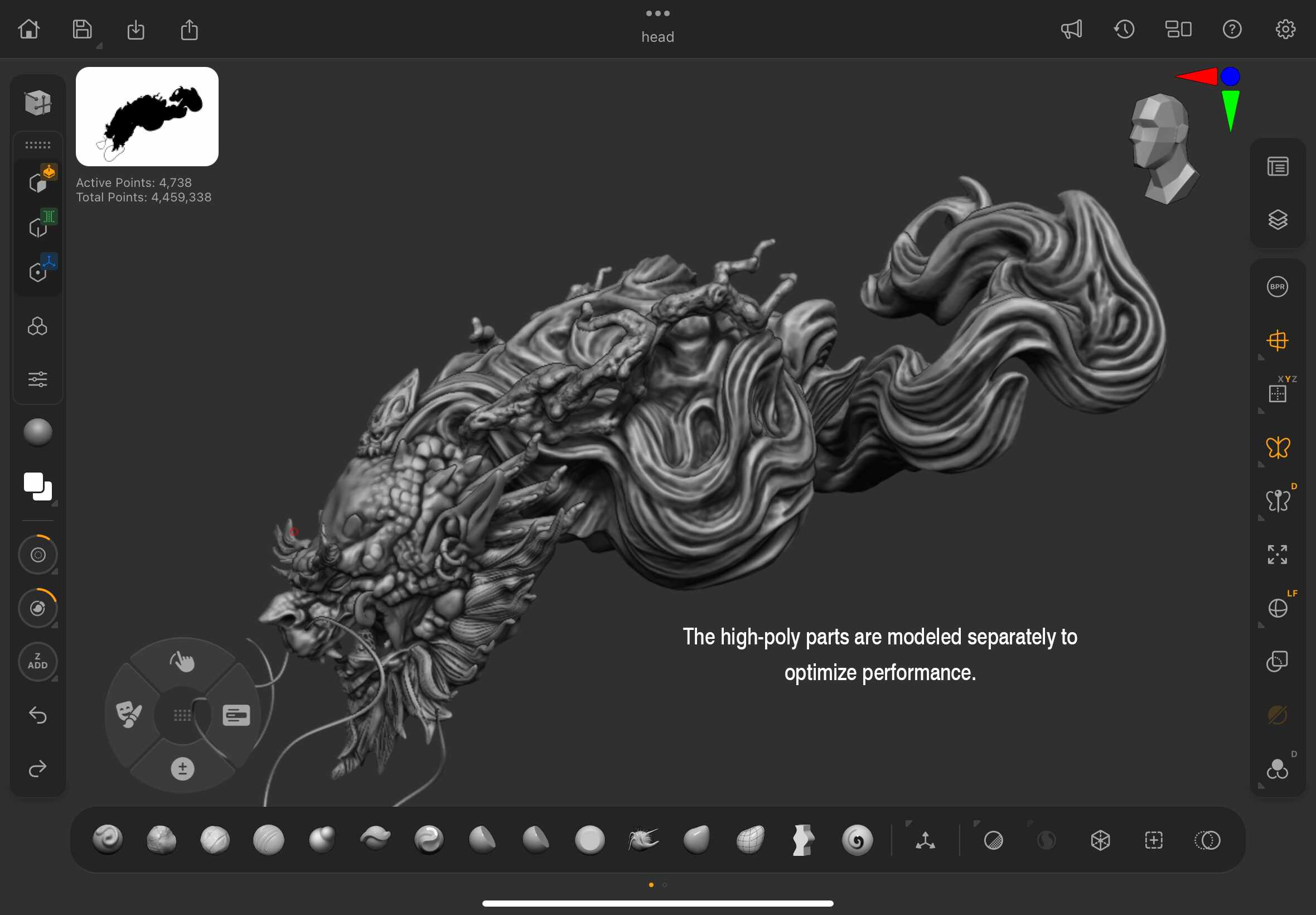Screen dimensions: 1316x915
Task: Select the Snake Hook brush
Action: tap(643, 840)
